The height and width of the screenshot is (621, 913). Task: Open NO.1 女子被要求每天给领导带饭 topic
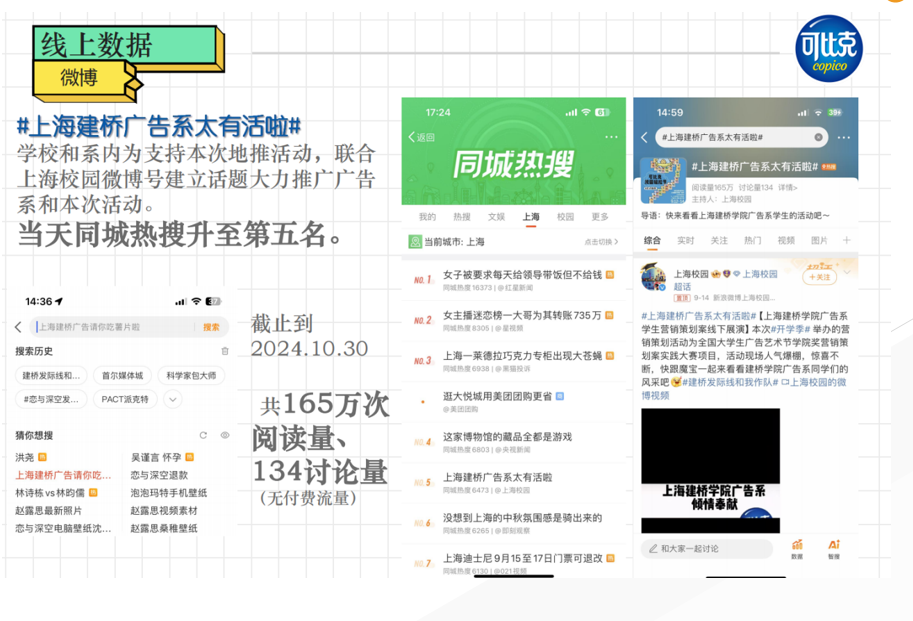pyautogui.click(x=514, y=280)
